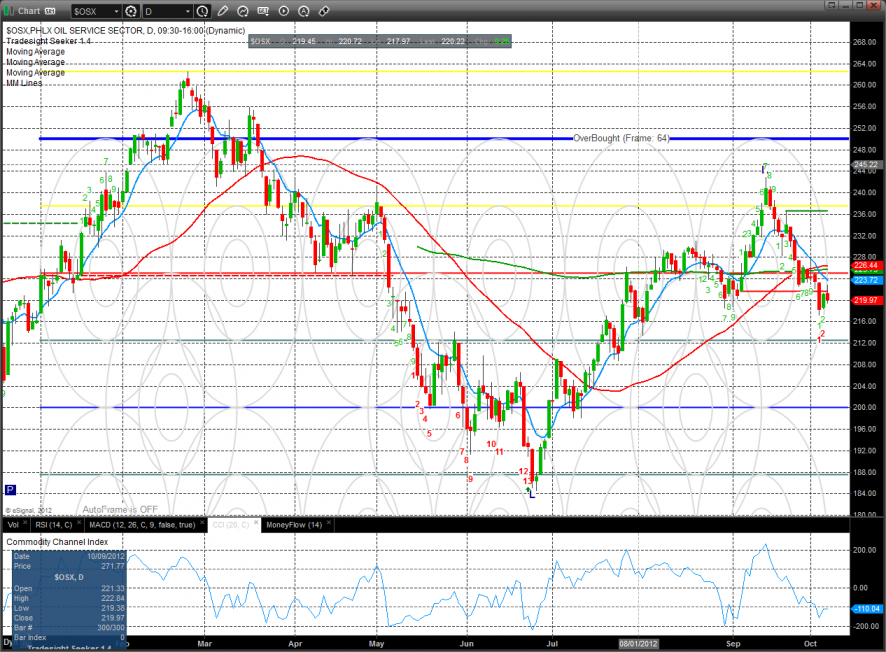The width and height of the screenshot is (886, 652).
Task: Close the MoneyFlow (14) tab
Action: pos(328,523)
